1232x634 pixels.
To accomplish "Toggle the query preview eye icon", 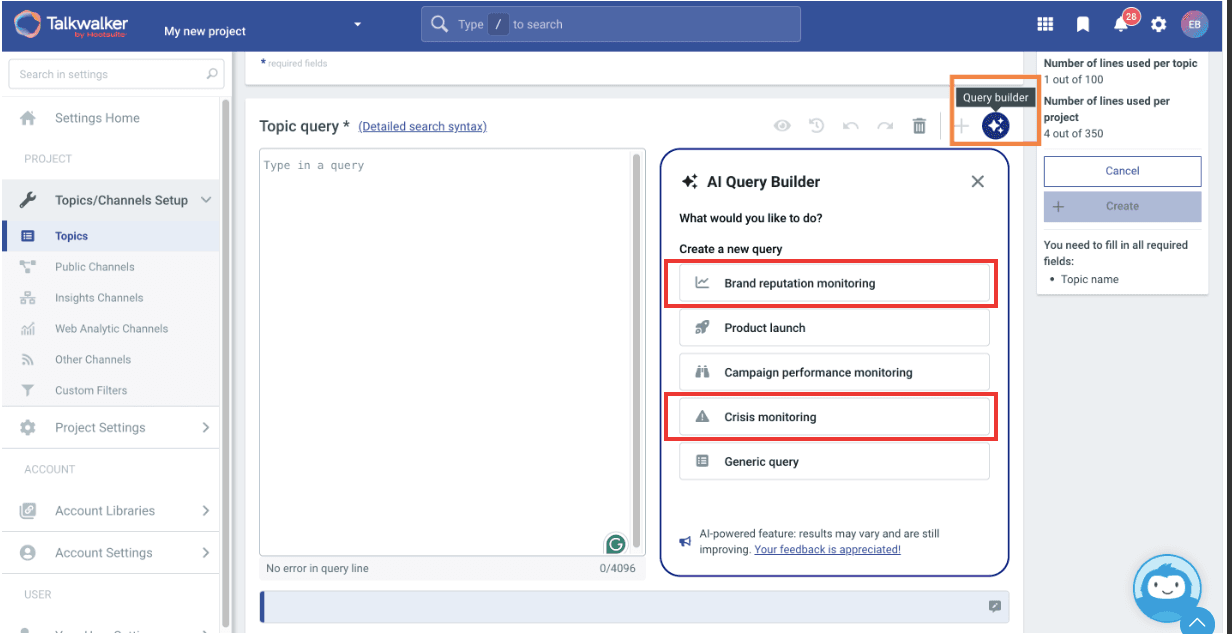I will coord(782,126).
